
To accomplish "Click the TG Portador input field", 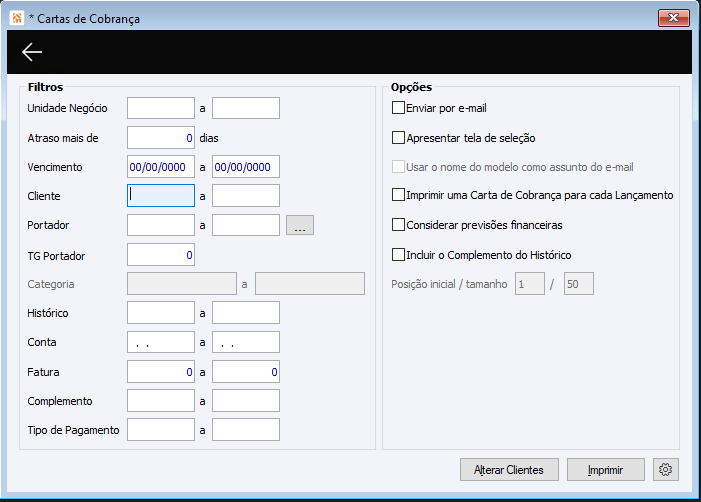I will (161, 255).
